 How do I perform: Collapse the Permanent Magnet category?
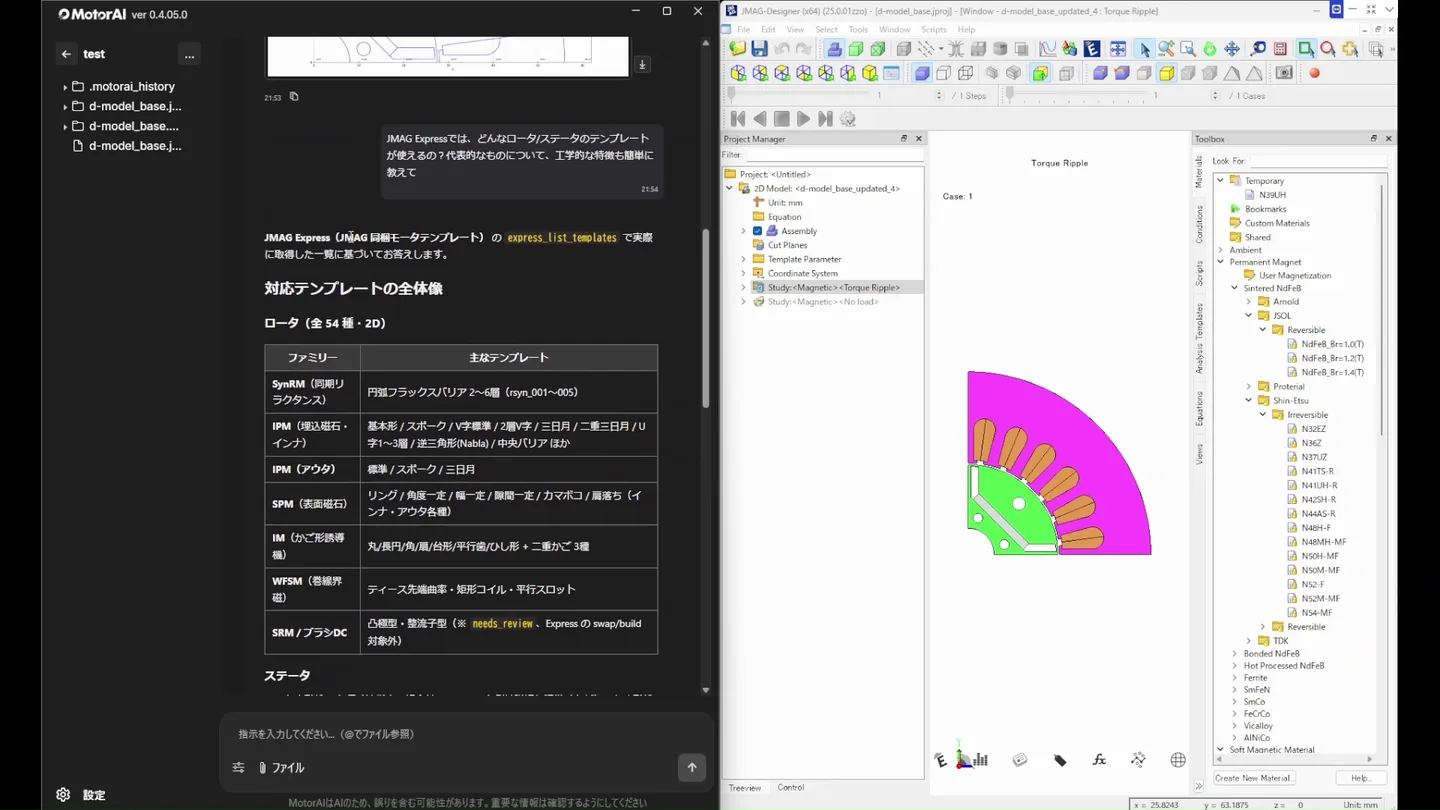pyautogui.click(x=1220, y=262)
